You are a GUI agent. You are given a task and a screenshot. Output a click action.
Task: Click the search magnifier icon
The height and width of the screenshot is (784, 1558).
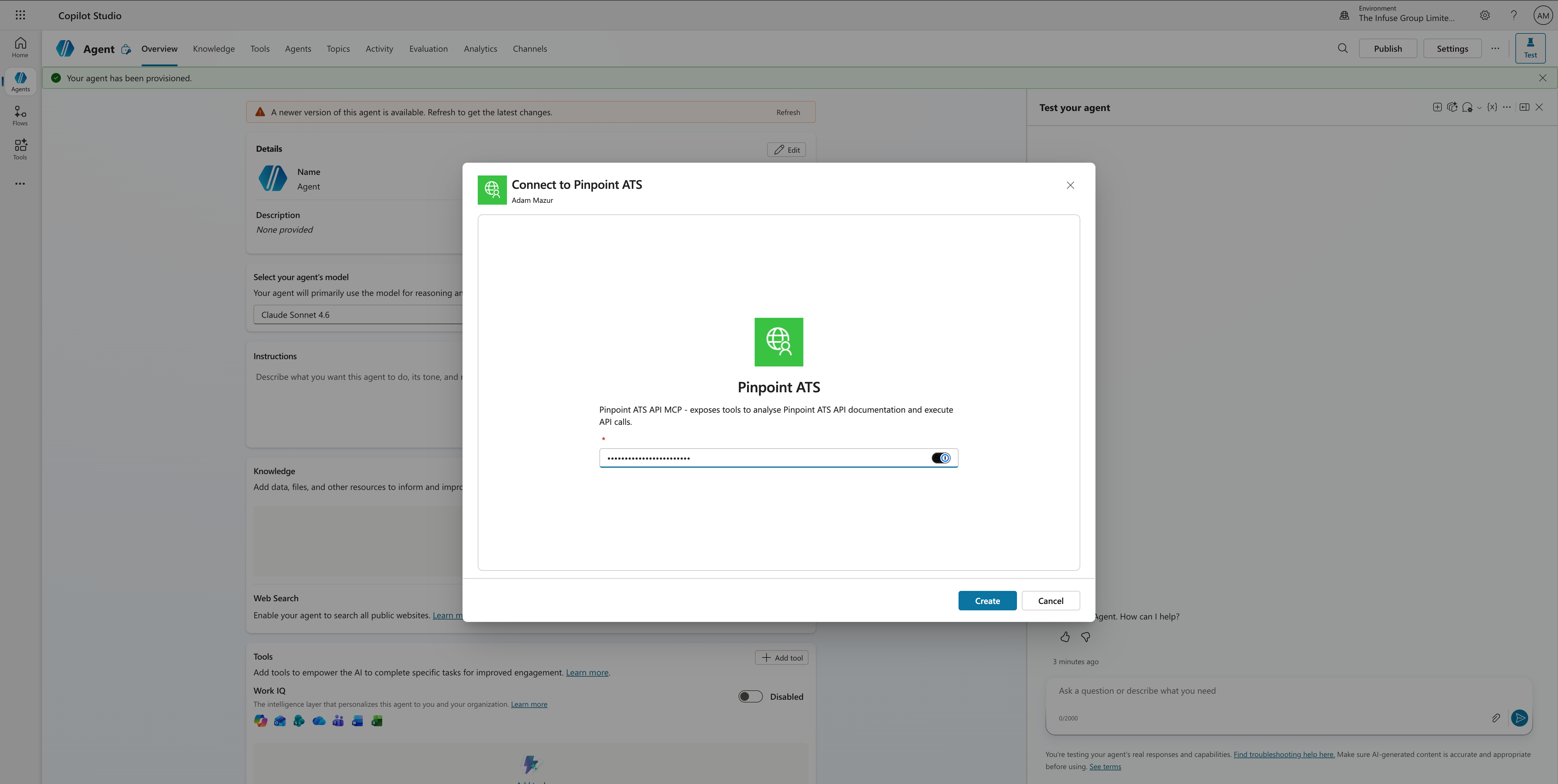pyautogui.click(x=1342, y=48)
